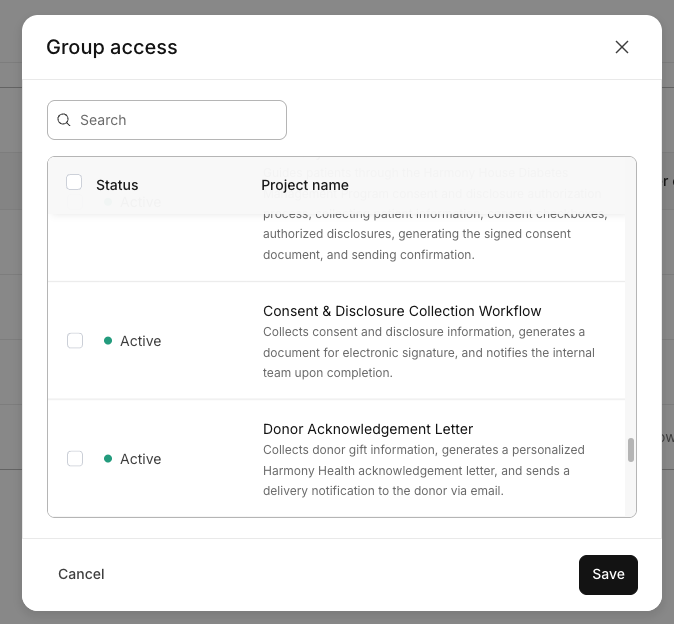Viewport: 674px width, 624px height.
Task: Click the Status column header
Action: pyautogui.click(x=117, y=185)
